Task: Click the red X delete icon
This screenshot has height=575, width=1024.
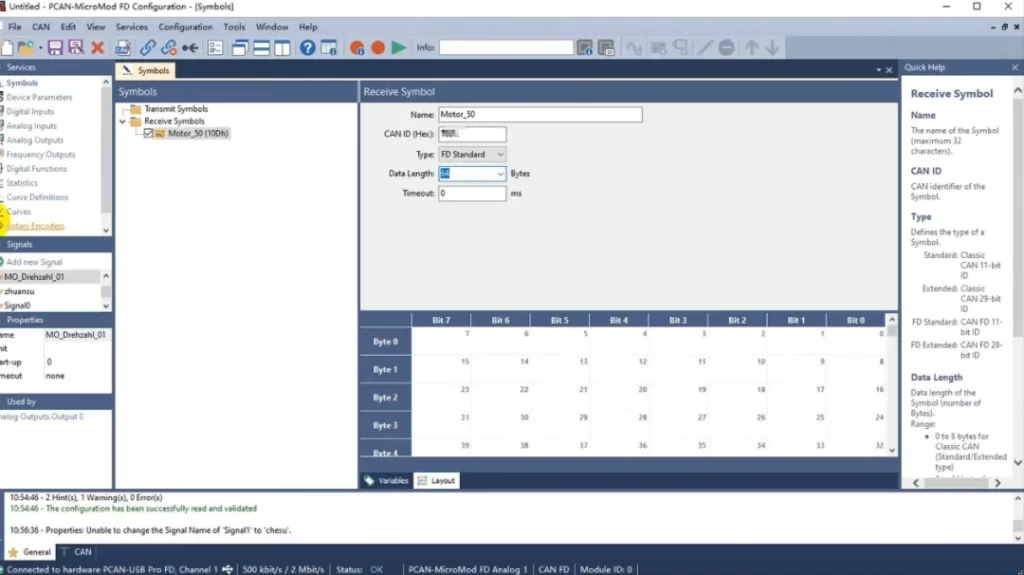Action: pyautogui.click(x=97, y=48)
